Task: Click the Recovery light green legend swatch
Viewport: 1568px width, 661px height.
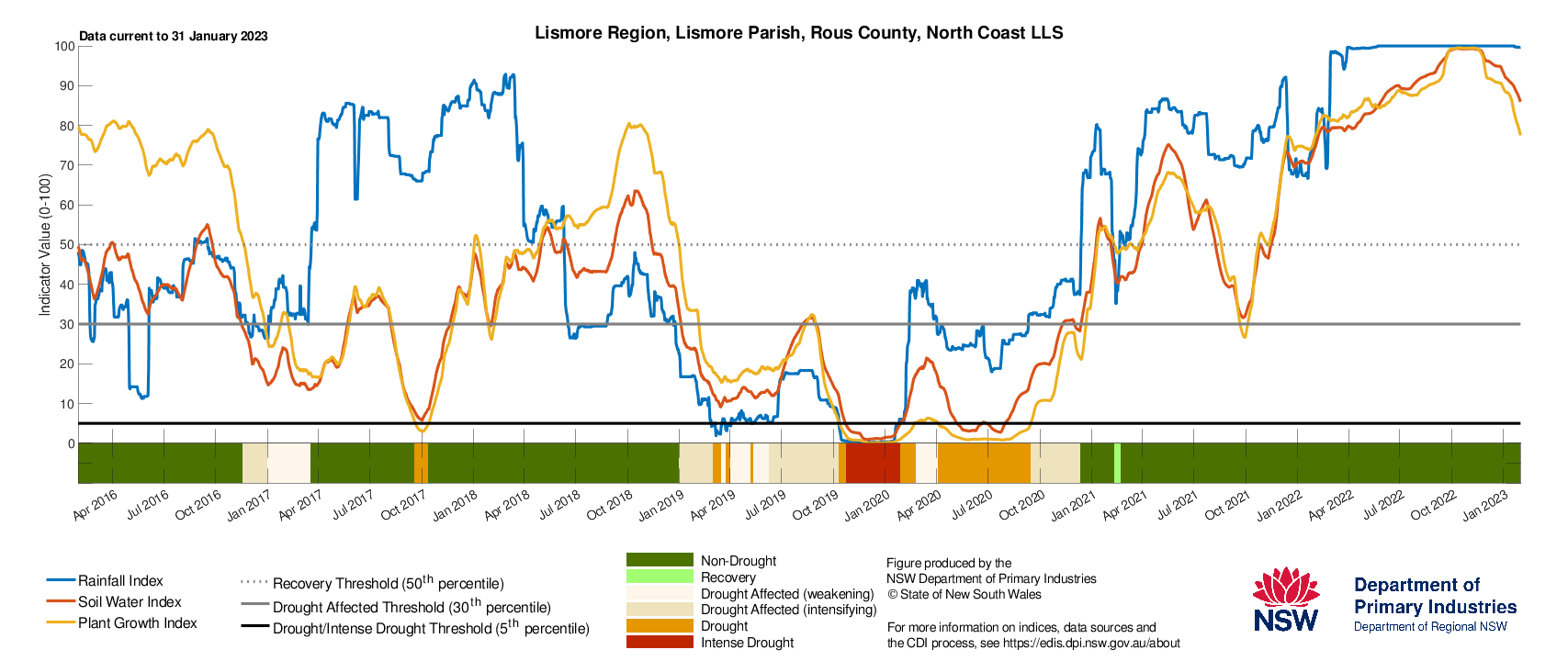Action: (x=660, y=577)
